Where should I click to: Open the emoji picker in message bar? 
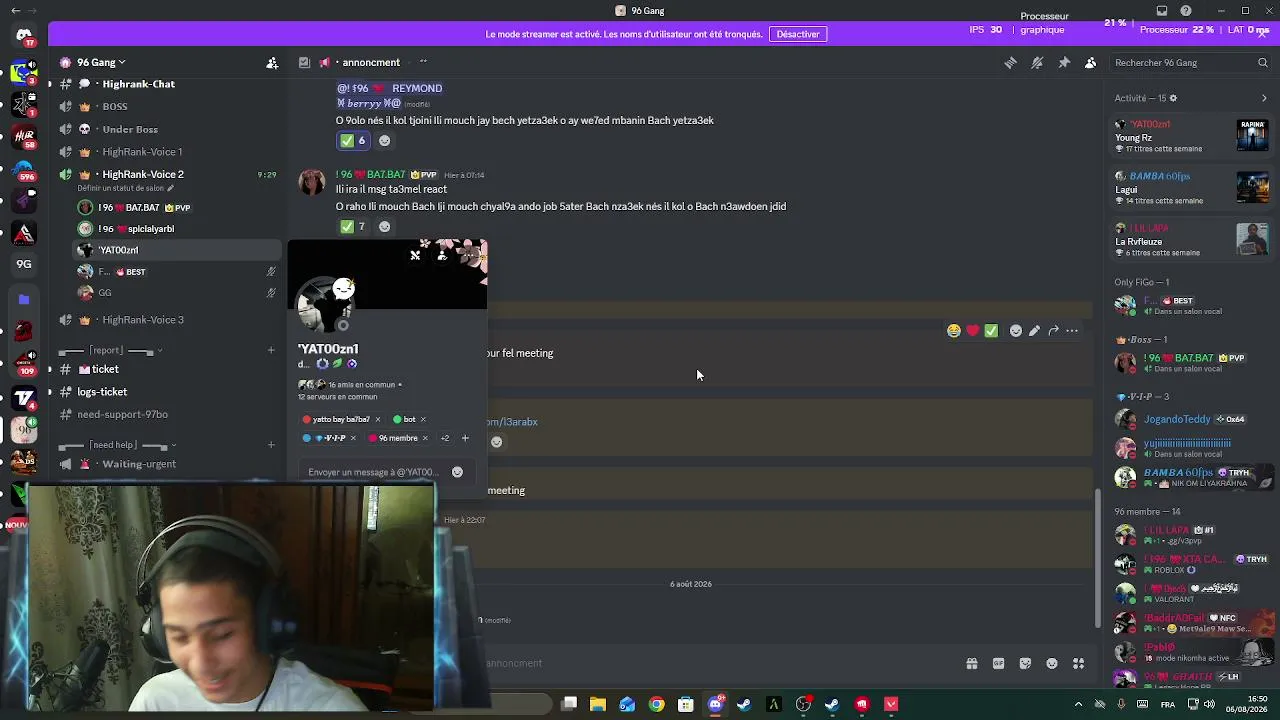tap(1052, 663)
